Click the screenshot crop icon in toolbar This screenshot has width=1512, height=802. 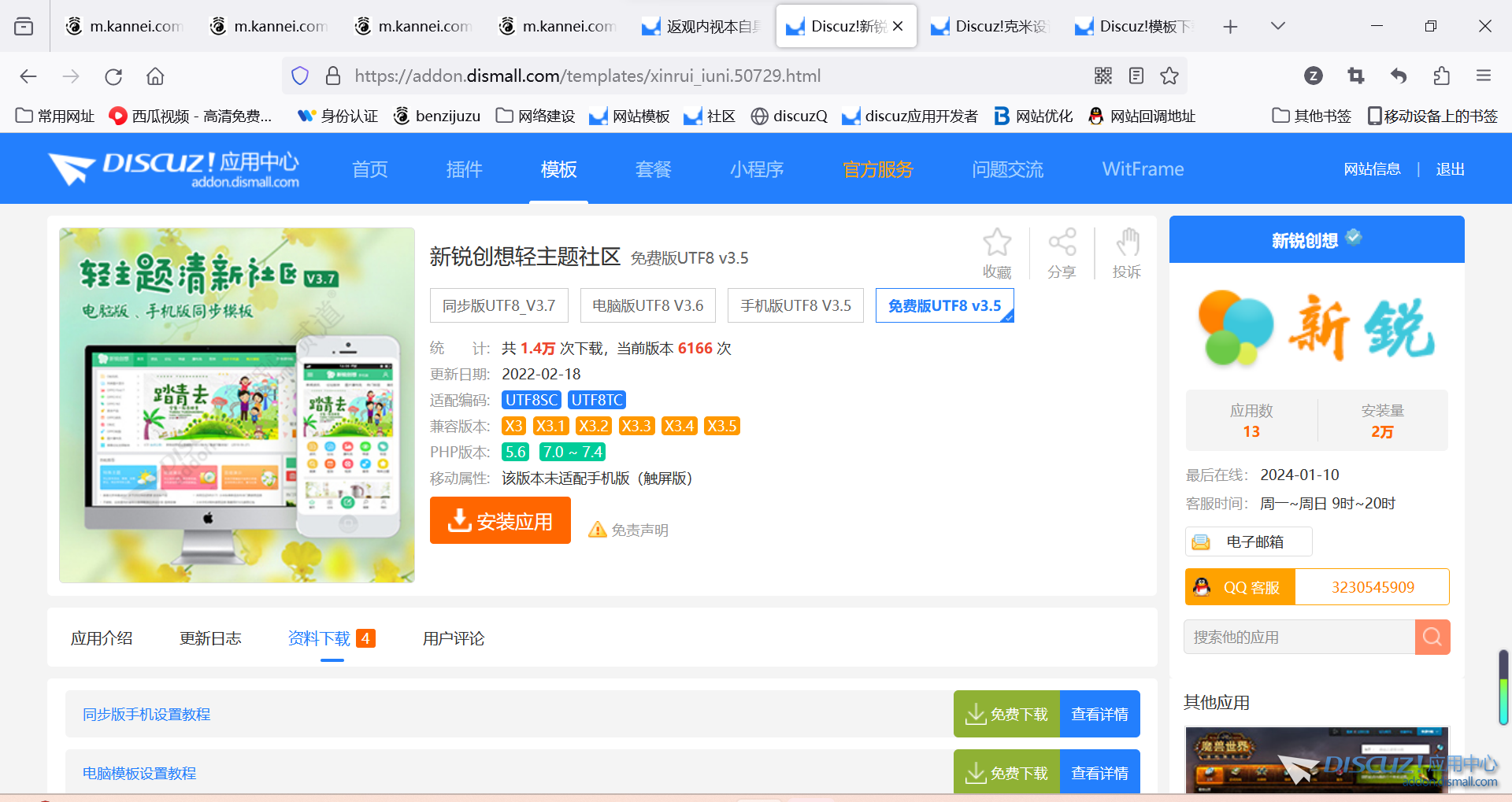coord(1355,76)
